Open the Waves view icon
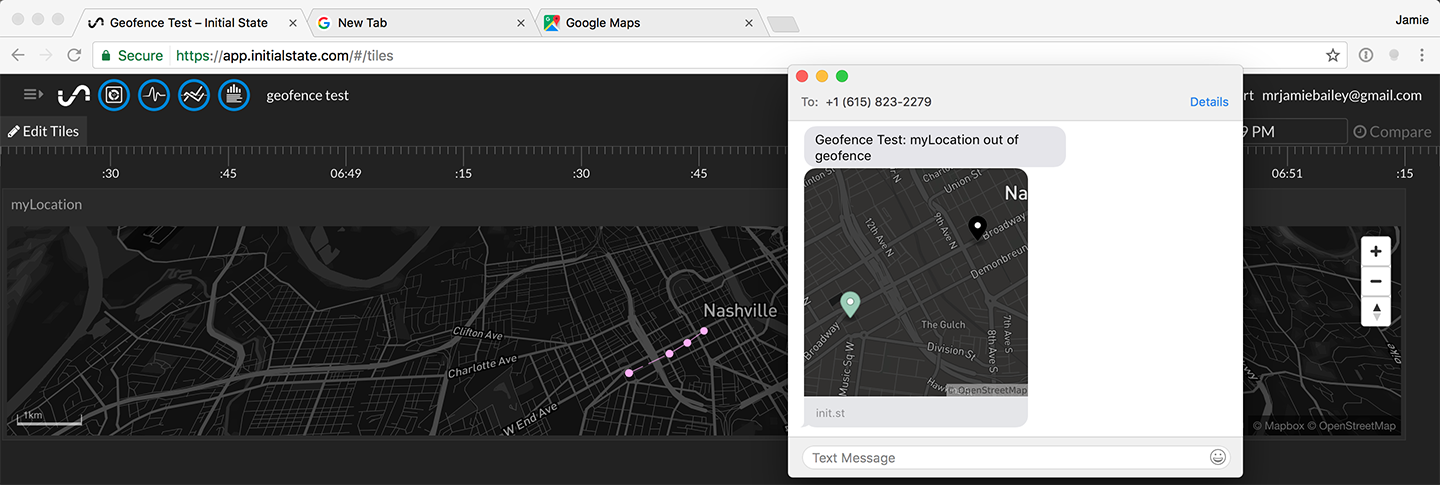The width and height of the screenshot is (1440, 485). coord(154,95)
